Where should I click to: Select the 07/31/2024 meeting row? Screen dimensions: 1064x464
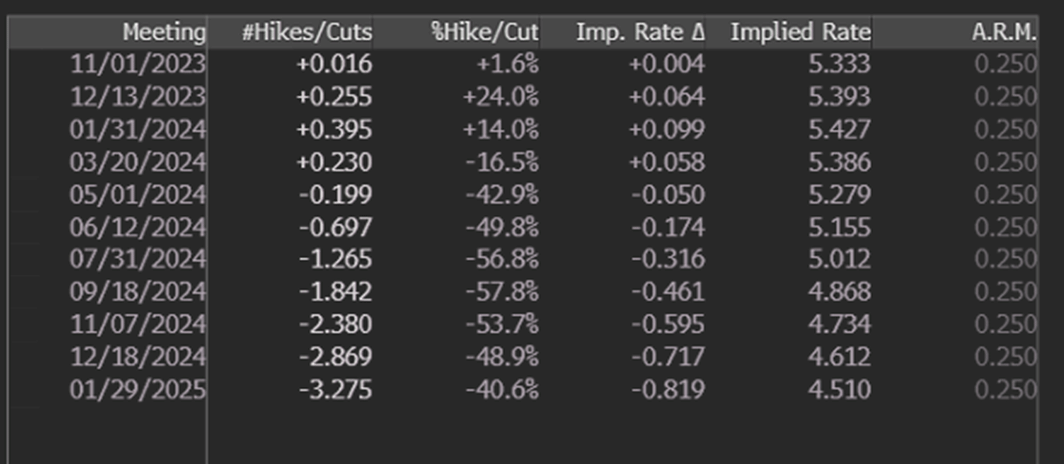522,259
